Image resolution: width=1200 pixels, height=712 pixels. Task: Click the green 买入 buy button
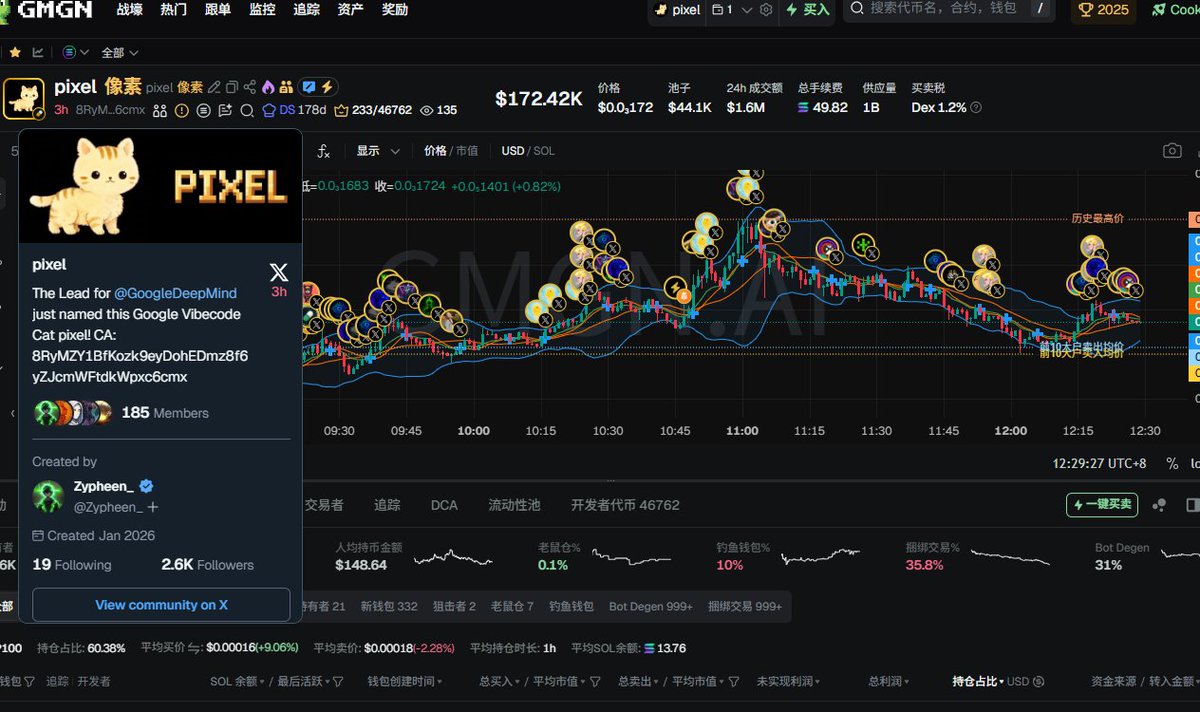coord(807,10)
